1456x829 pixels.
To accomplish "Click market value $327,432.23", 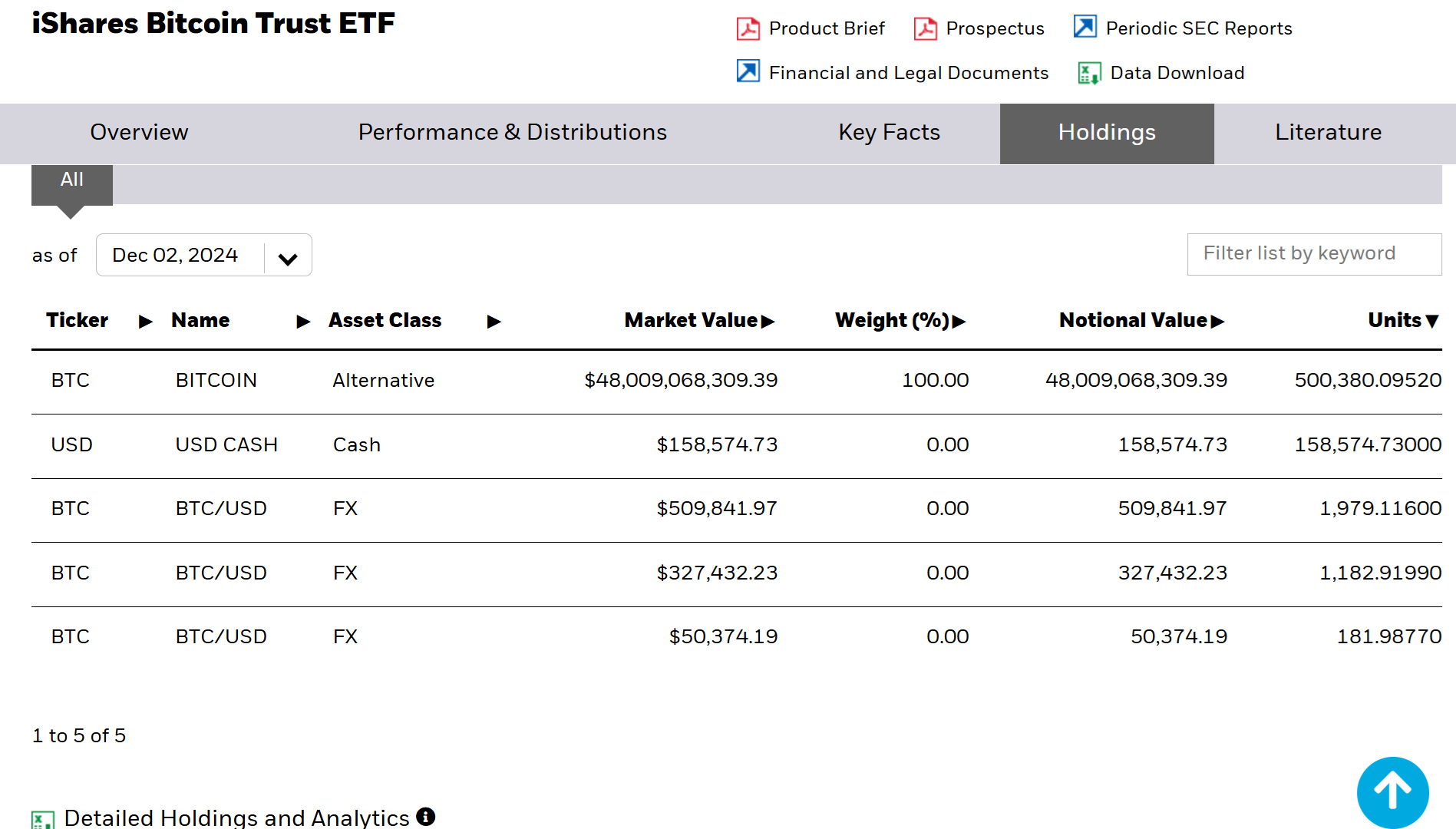I will point(717,573).
